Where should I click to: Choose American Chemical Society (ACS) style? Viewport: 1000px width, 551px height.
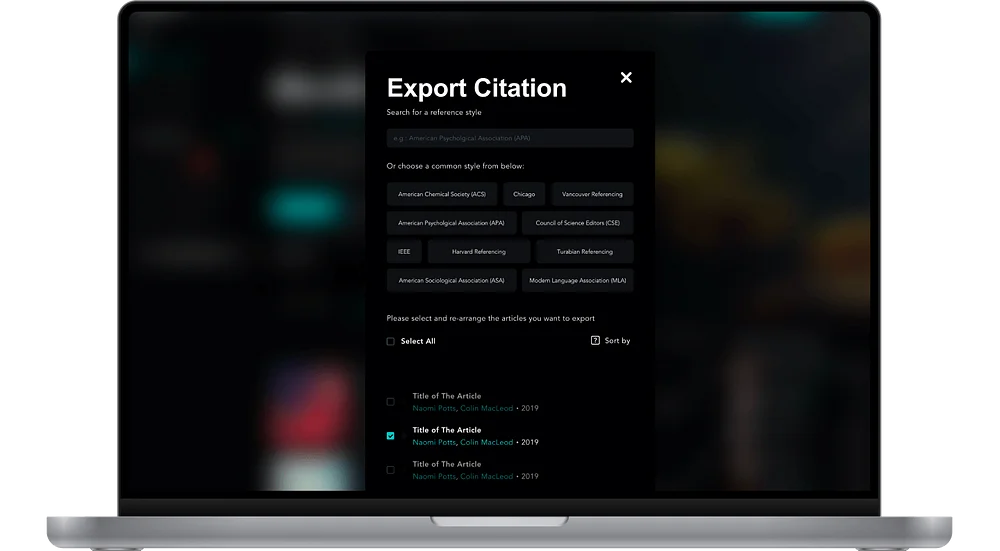[x=442, y=194]
